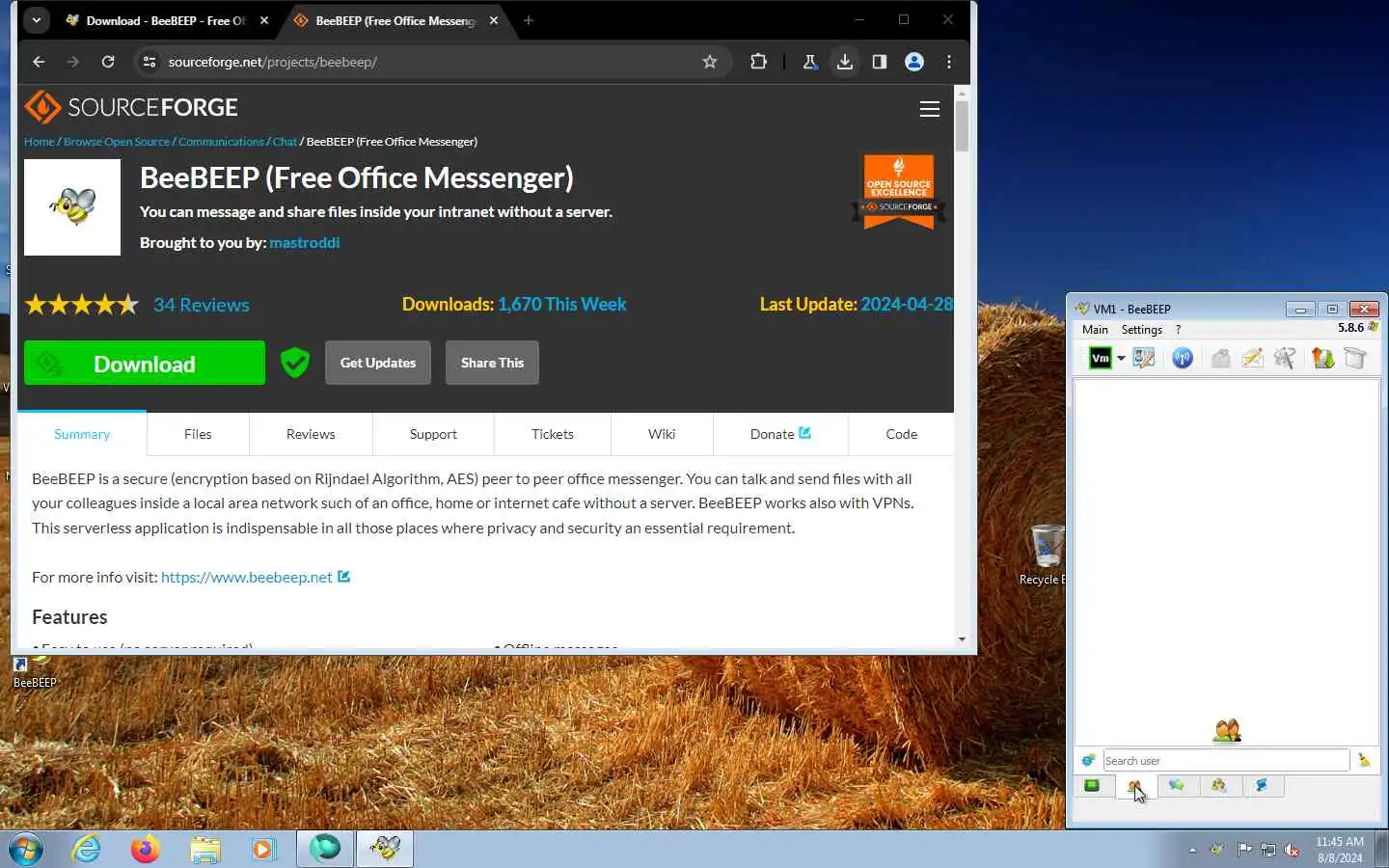Viewport: 1389px width, 868px height.
Task: Open the ? help menu in BeeBEEP
Action: 1178,330
